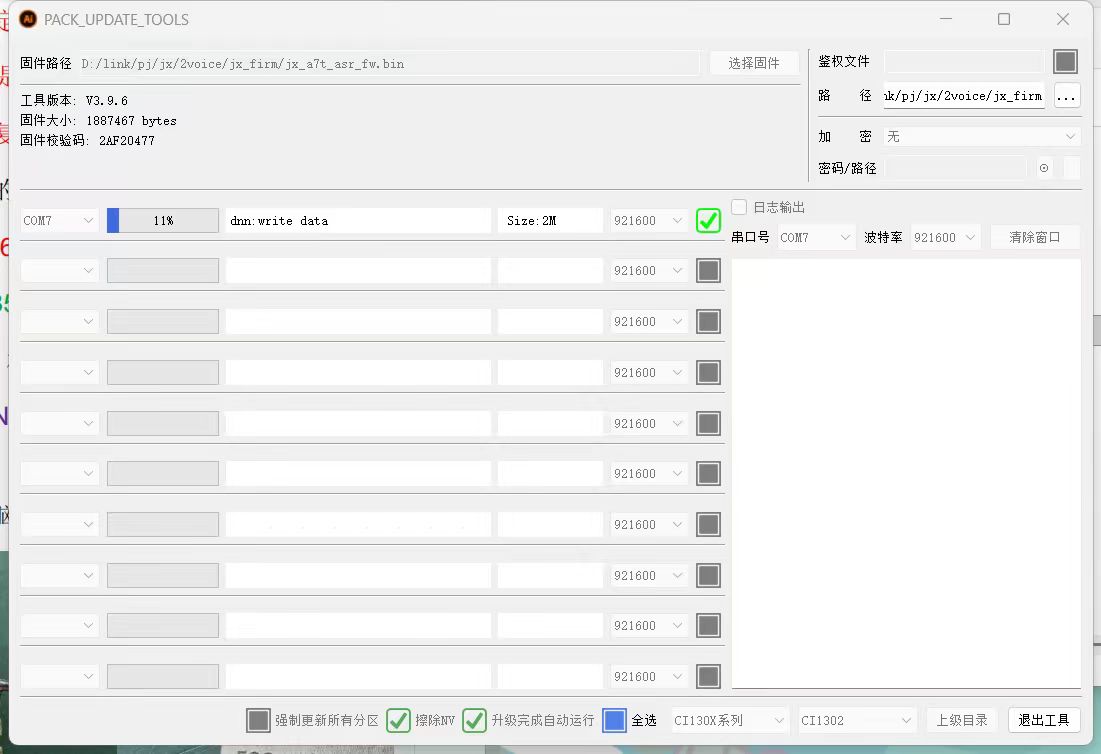Enable the square toggle on the second update row
The image size is (1101, 754).
pos(708,270)
